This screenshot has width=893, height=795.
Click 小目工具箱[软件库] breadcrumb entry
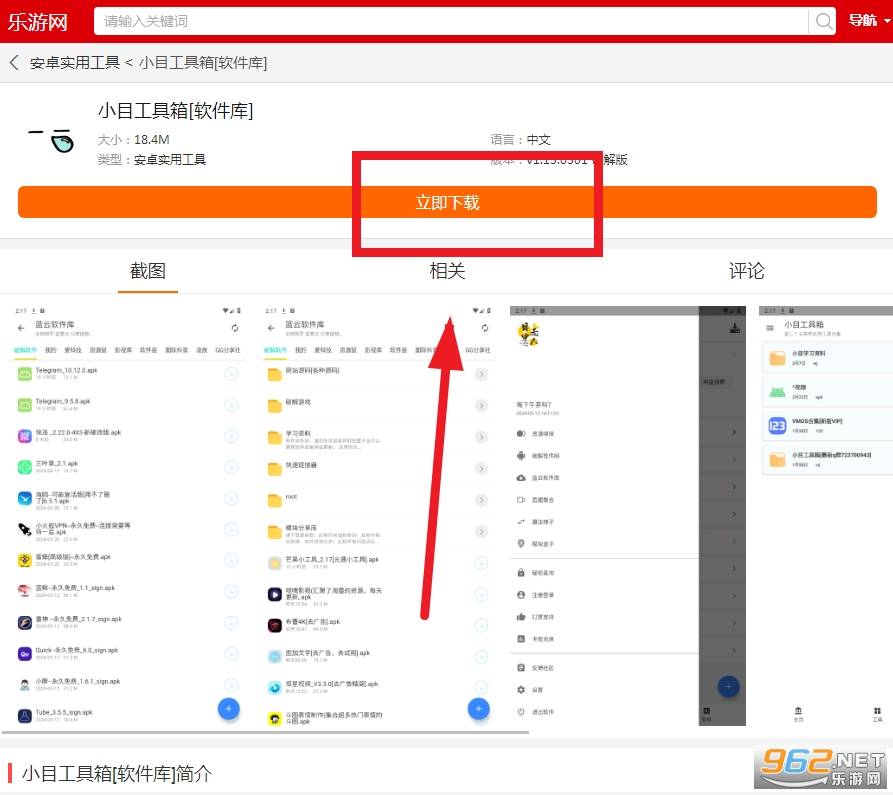(x=203, y=63)
